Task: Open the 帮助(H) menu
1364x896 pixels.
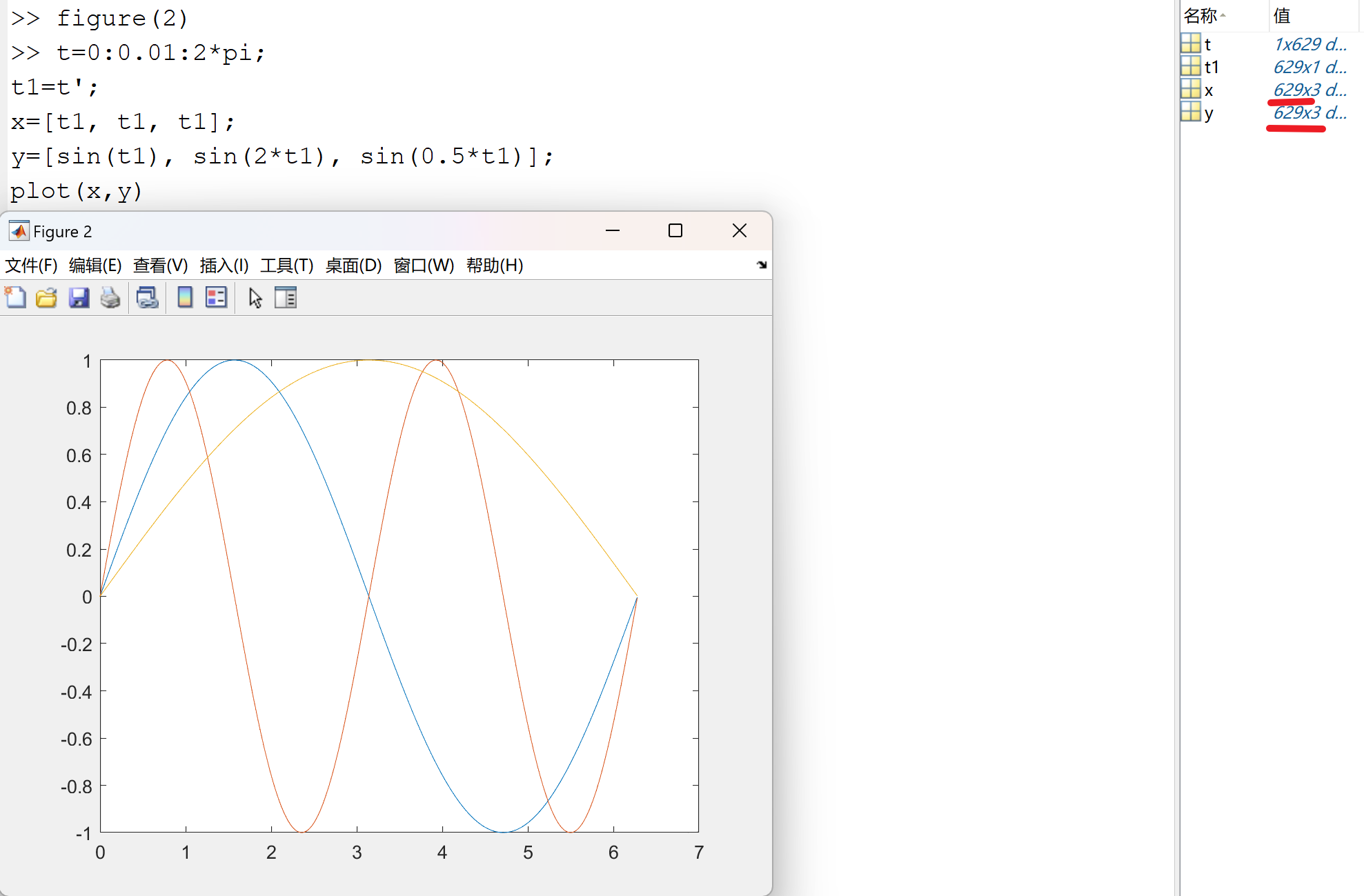Action: point(495,266)
